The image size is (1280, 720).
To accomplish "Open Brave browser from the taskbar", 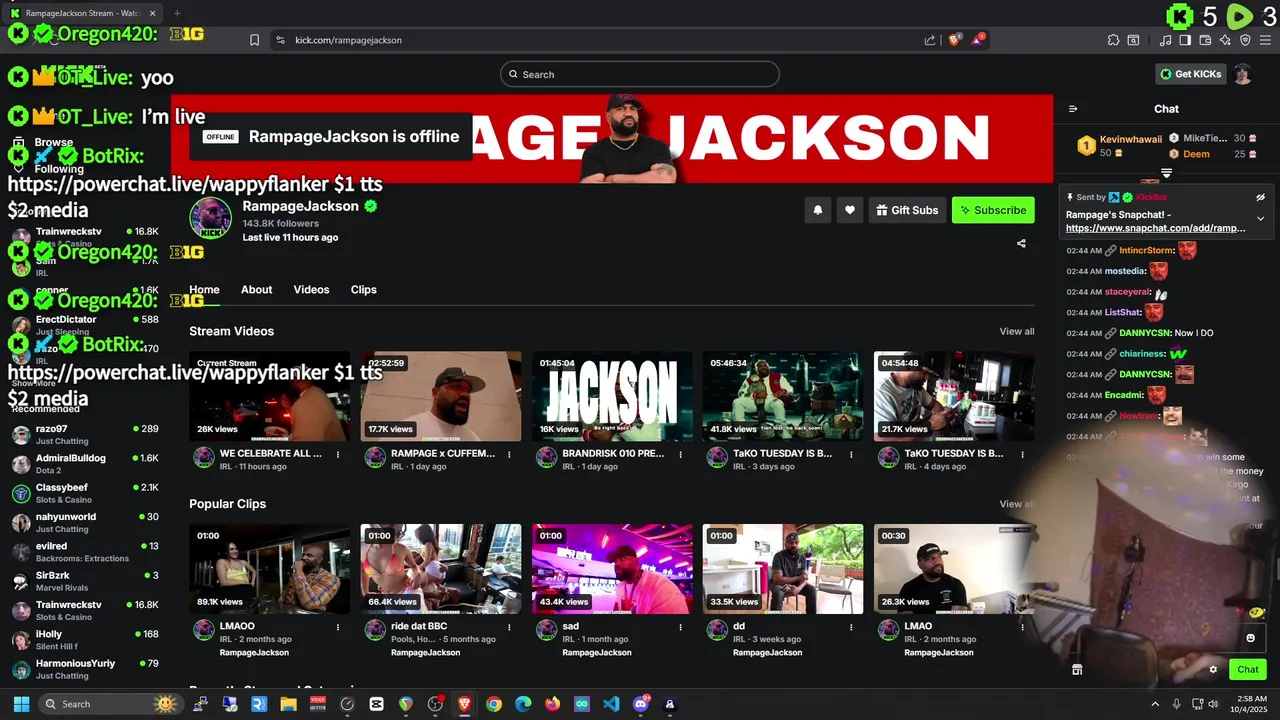I will [464, 704].
